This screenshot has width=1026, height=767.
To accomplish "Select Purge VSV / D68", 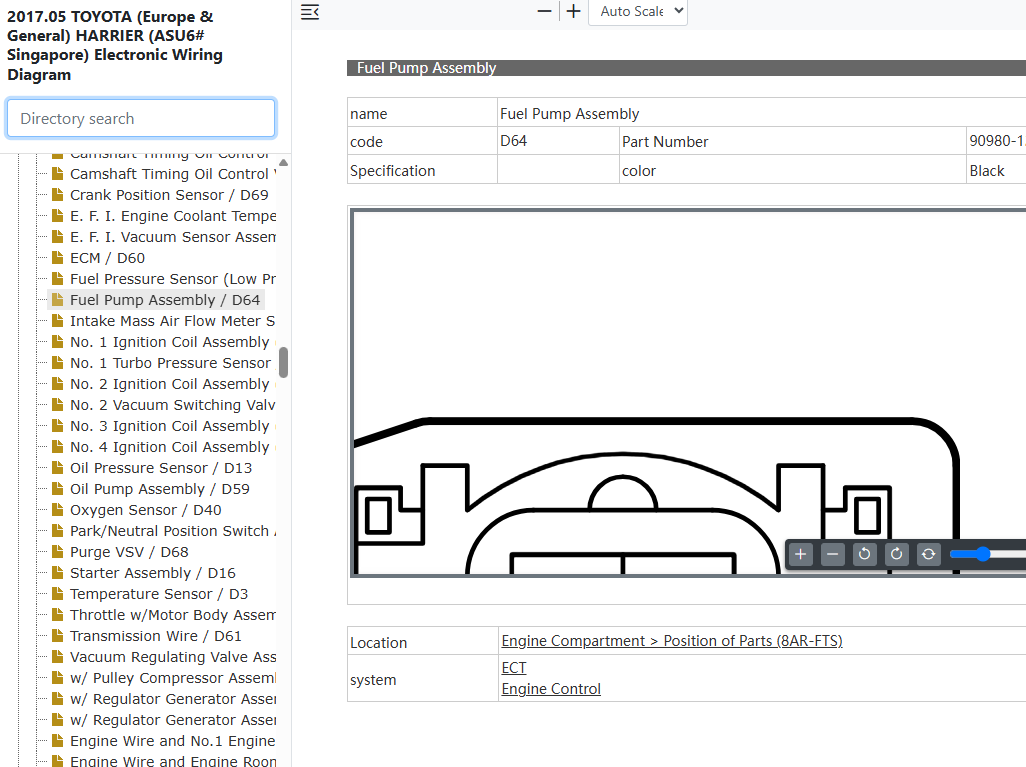I will point(129,552).
